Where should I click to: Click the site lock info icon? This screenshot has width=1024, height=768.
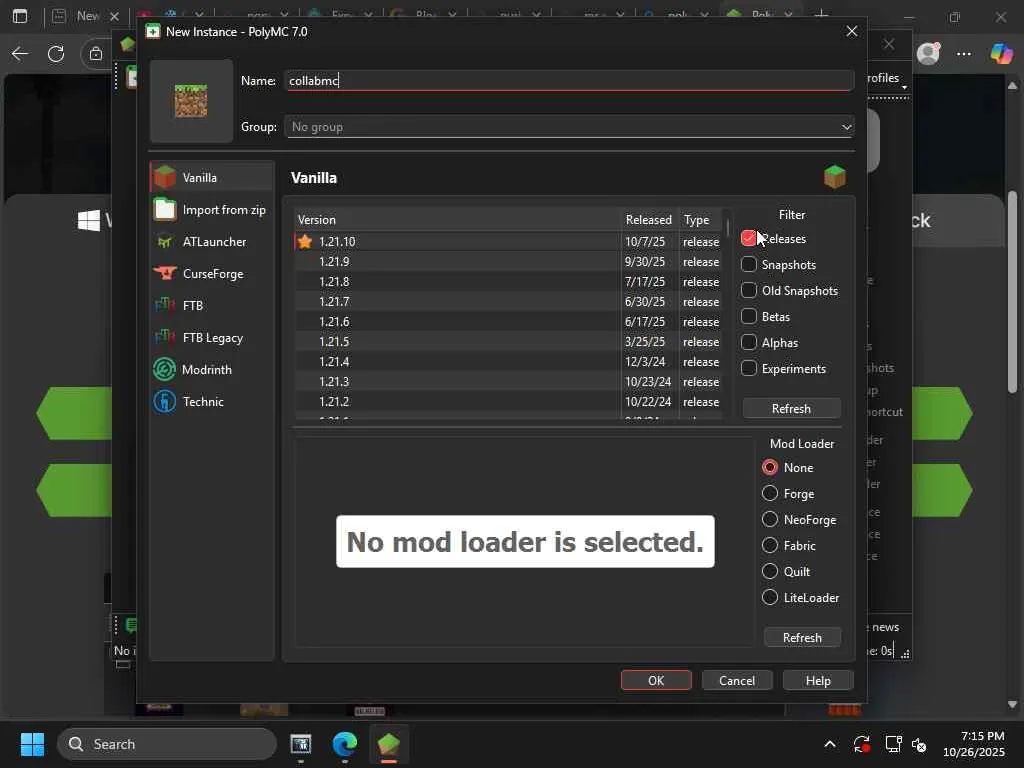96,54
